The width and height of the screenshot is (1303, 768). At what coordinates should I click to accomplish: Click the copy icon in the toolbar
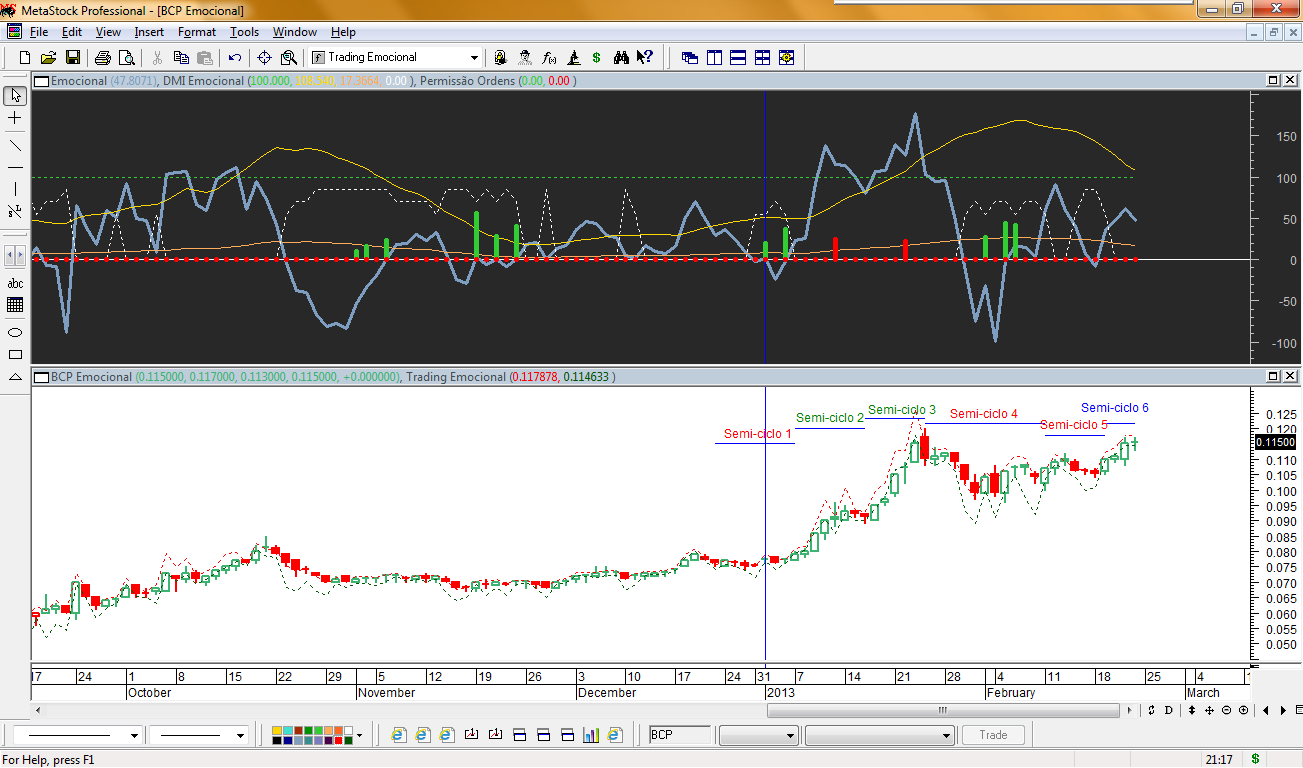point(182,57)
